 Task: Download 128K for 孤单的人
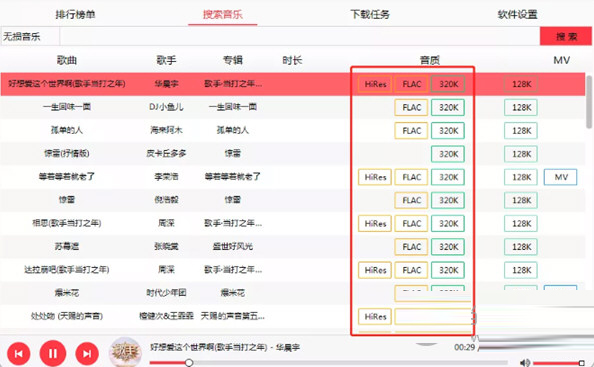tap(521, 131)
